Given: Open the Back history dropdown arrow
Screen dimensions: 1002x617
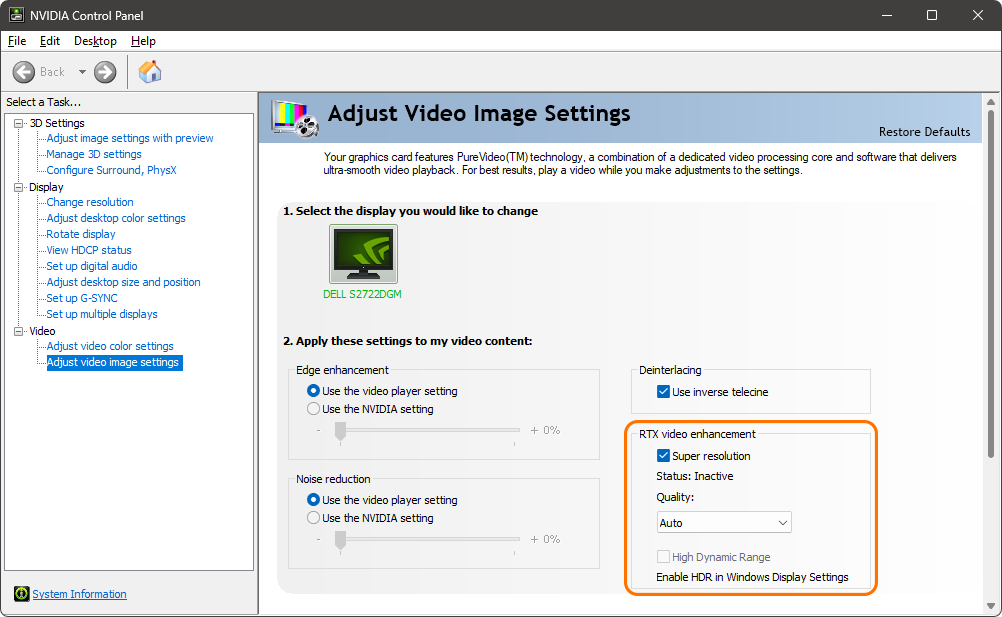Looking at the screenshot, I should 82,72.
